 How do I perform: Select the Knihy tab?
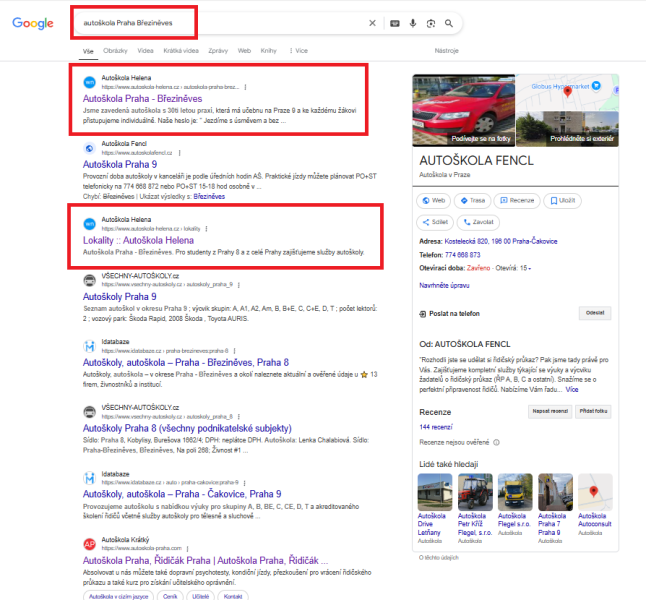tap(269, 51)
